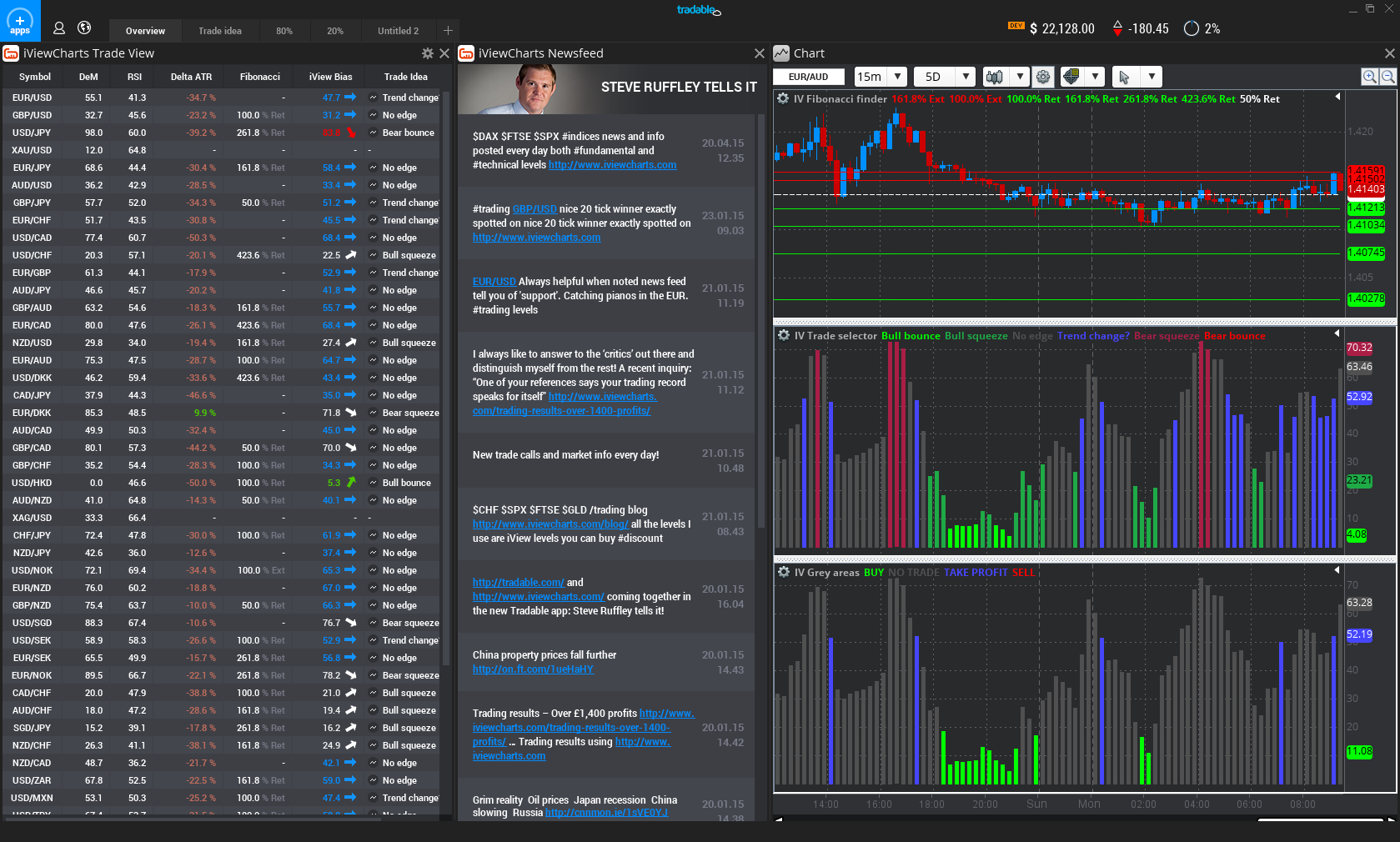Open the chart type dropdown arrow

(1019, 77)
